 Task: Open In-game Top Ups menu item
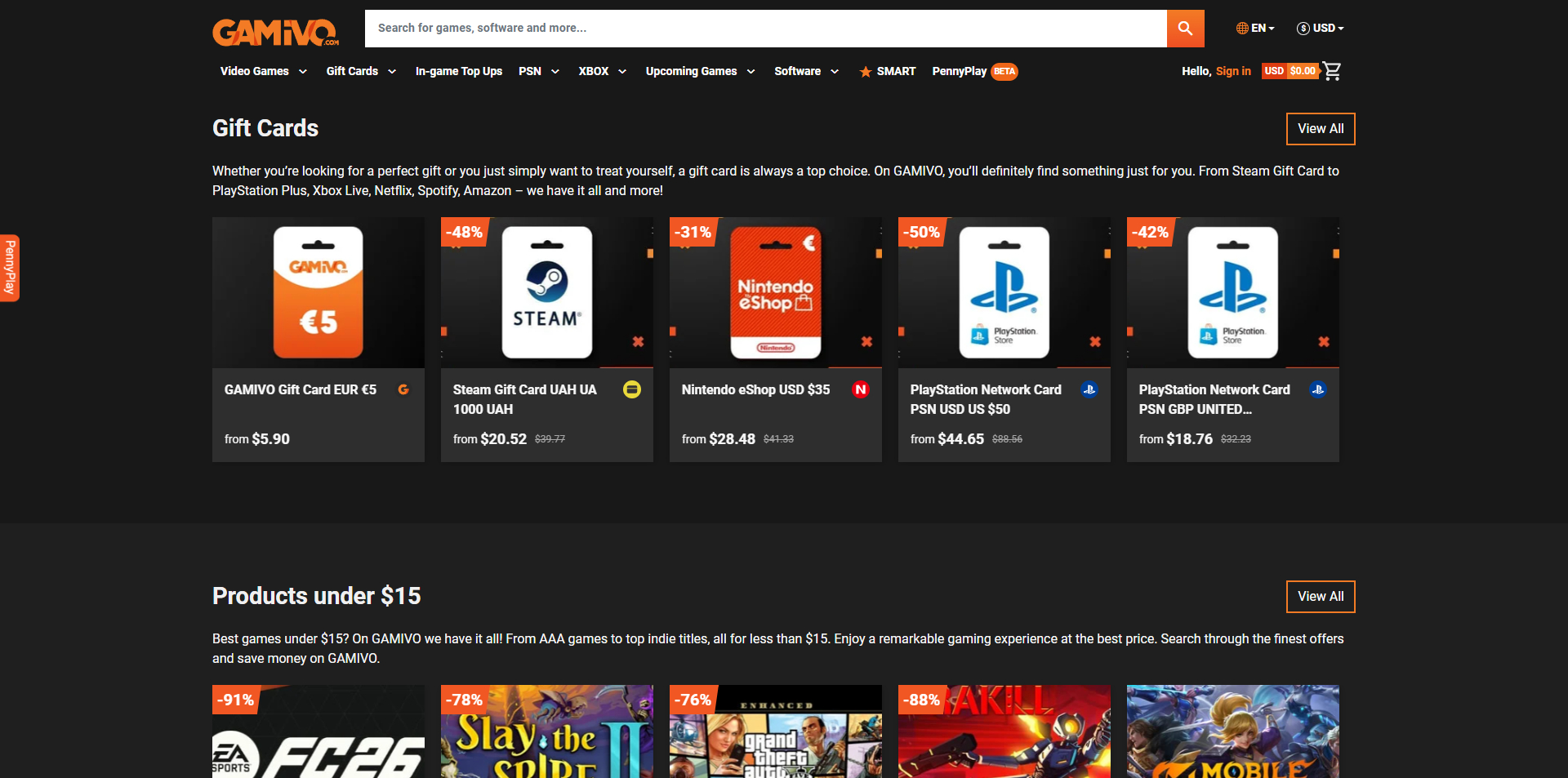pyautogui.click(x=459, y=72)
